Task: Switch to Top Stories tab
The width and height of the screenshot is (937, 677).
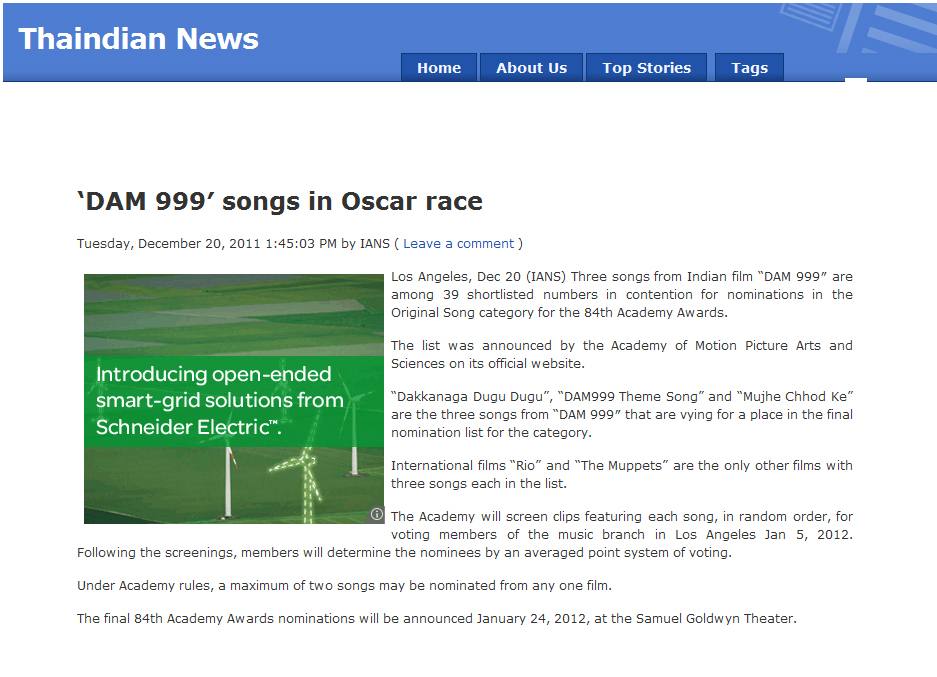Action: click(x=646, y=68)
